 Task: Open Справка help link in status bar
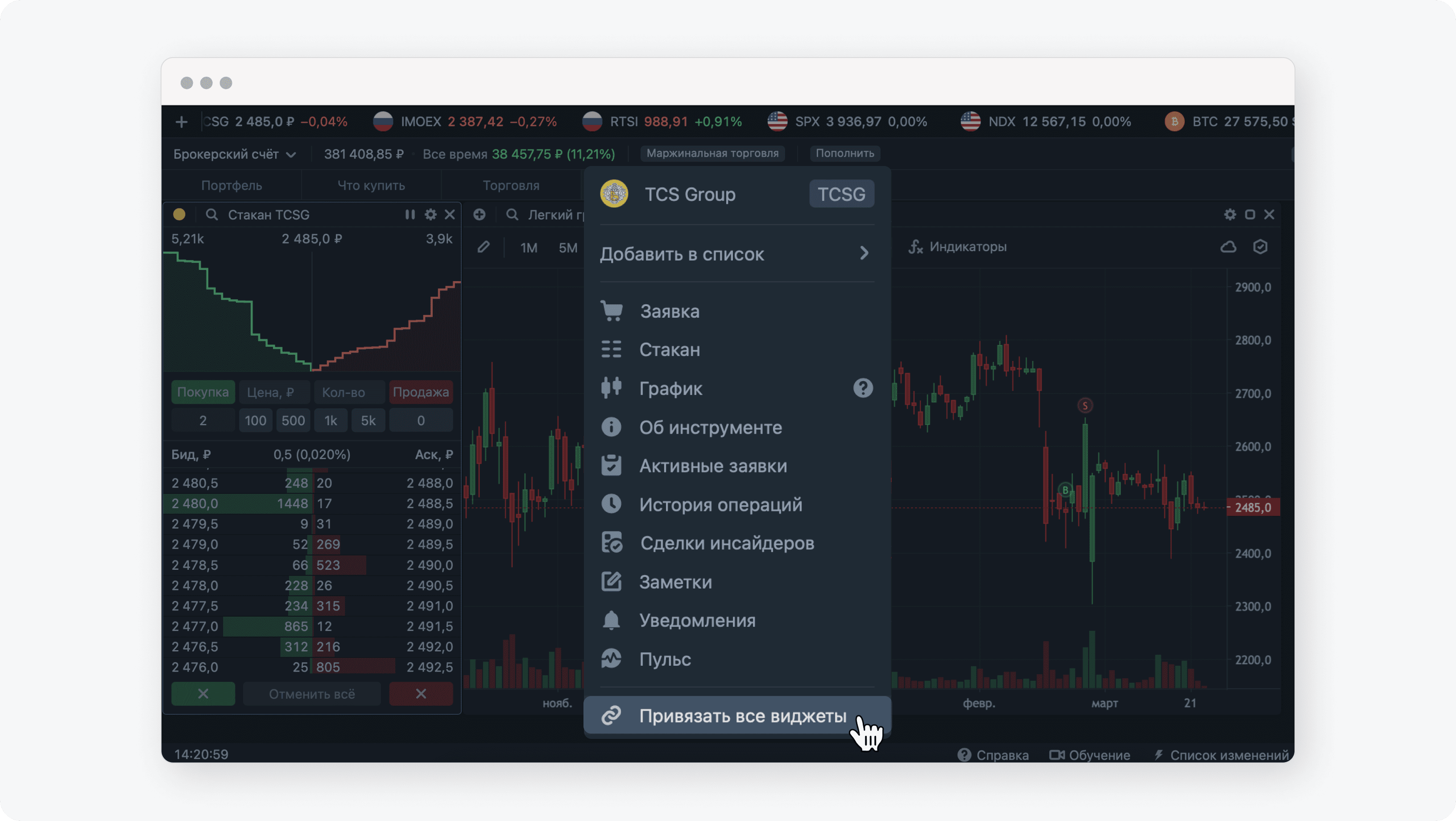coord(993,755)
